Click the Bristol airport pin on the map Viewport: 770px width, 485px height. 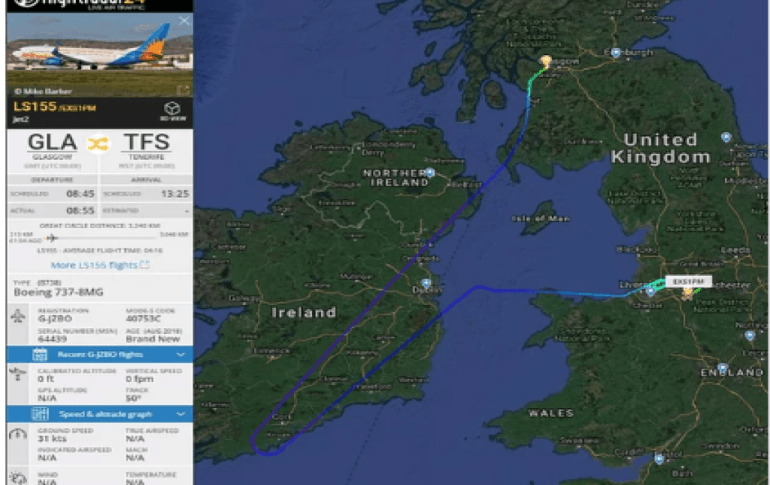point(659,459)
